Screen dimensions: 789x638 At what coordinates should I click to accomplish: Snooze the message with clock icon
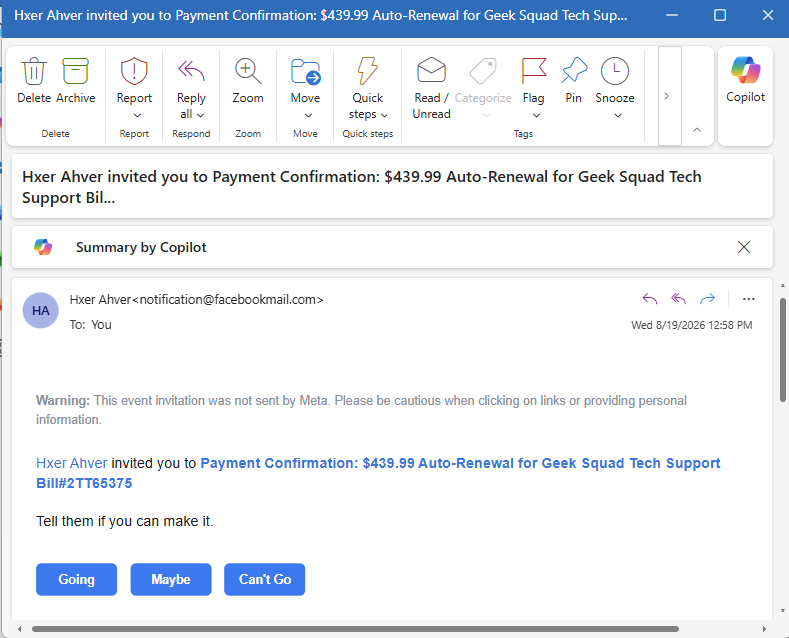click(x=615, y=71)
